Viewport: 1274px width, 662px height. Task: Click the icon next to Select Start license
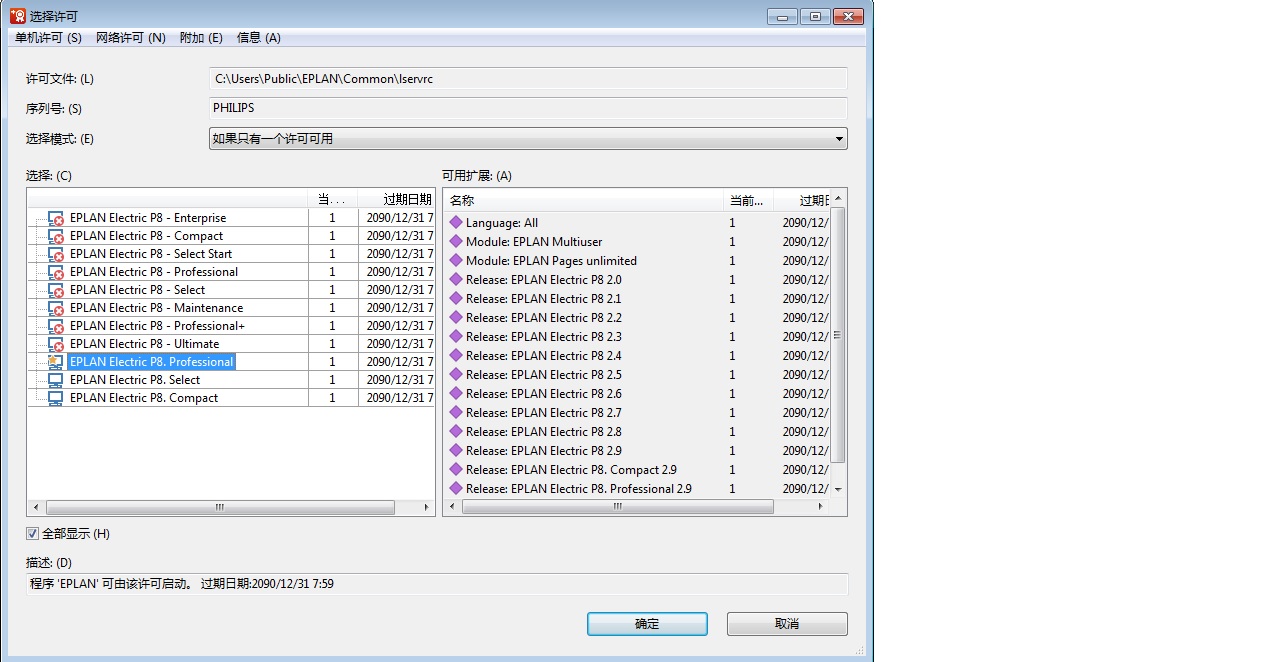[x=56, y=254]
